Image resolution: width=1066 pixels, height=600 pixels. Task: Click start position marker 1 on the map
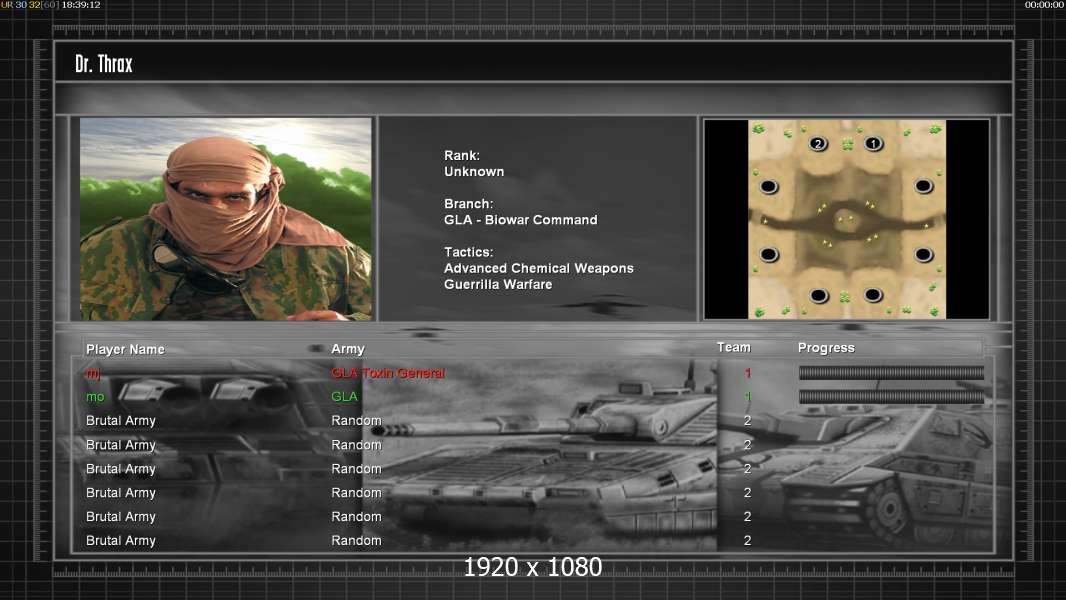coord(873,143)
